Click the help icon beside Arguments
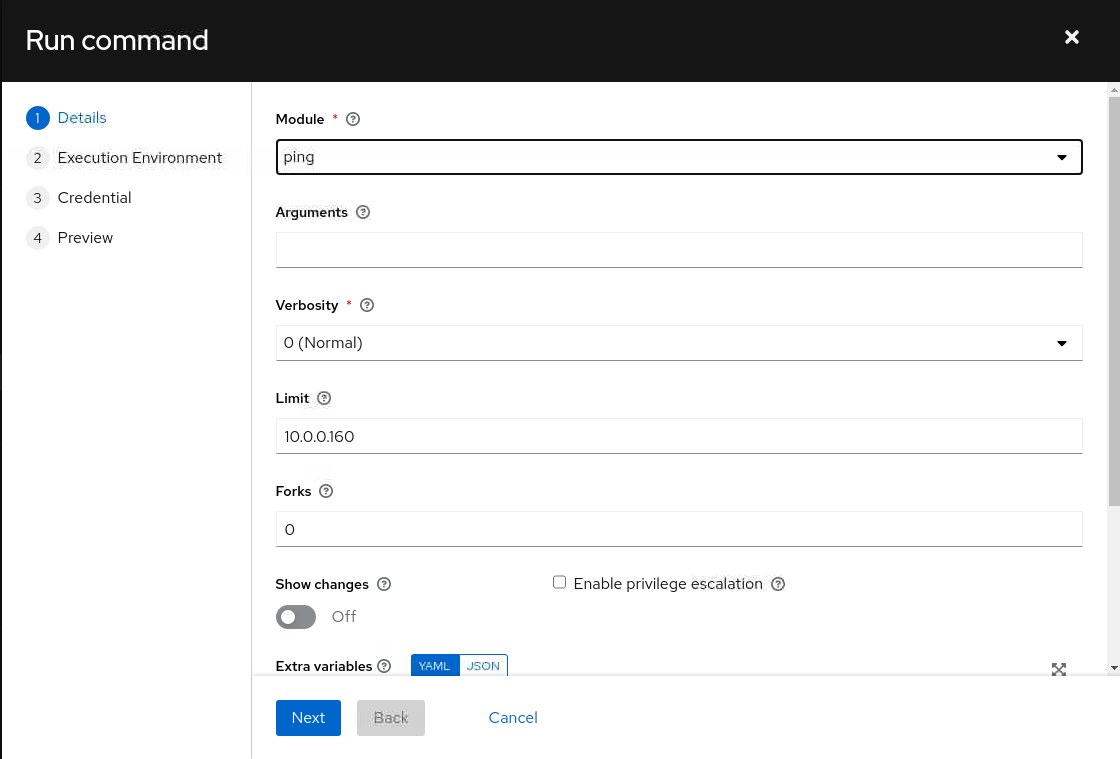Screen dimensions: 1120x759 point(363,212)
